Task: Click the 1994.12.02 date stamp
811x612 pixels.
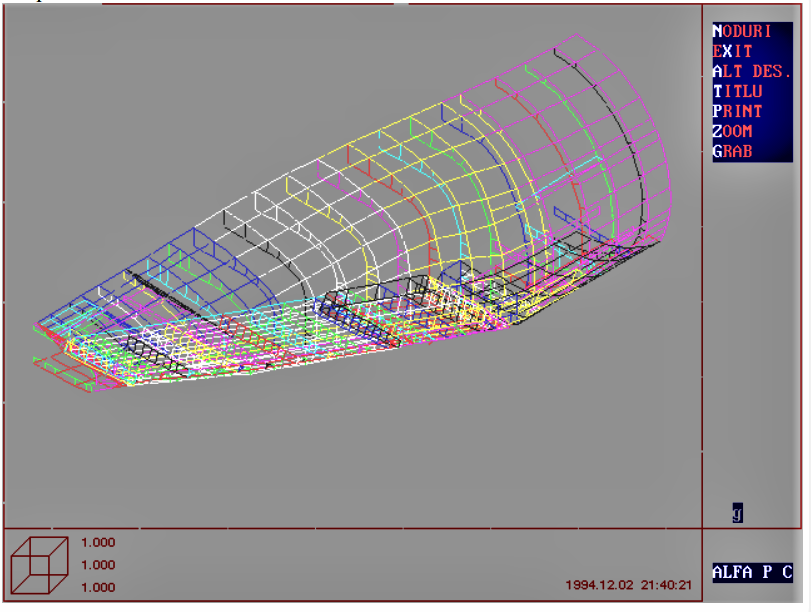Action: click(598, 584)
